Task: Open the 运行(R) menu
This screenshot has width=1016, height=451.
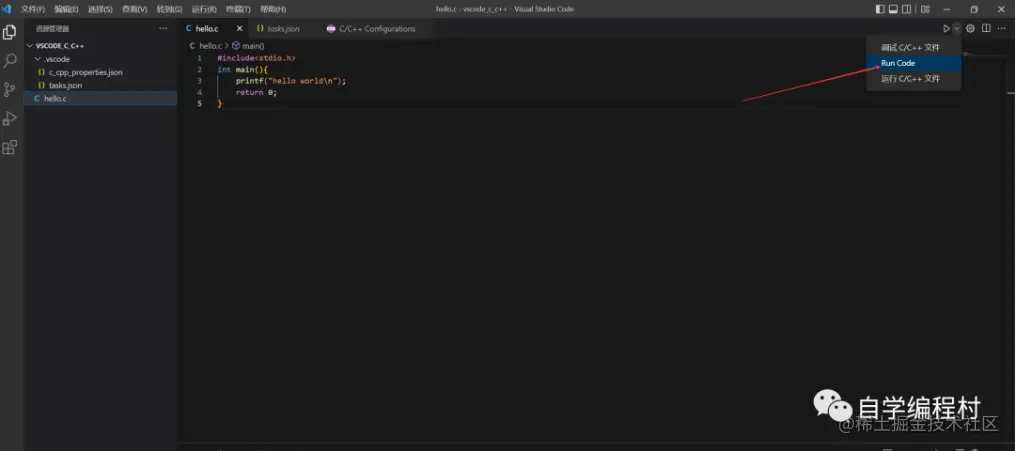Action: [x=204, y=9]
